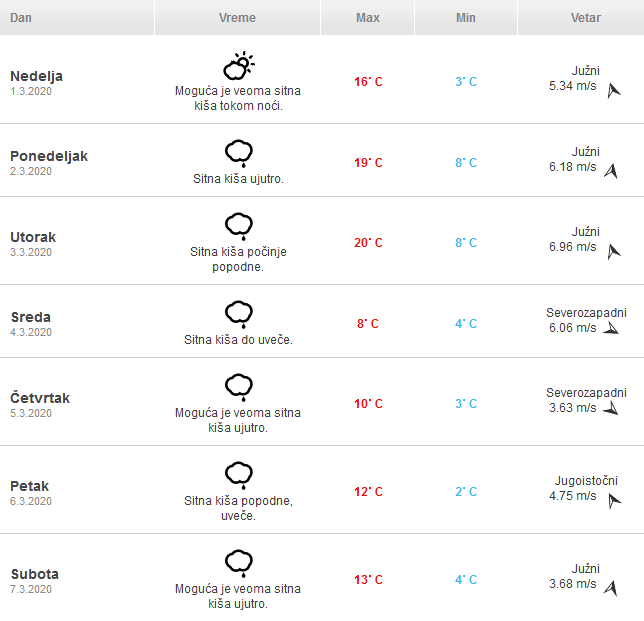Click Petak southeast wind arrow icon
The image size is (644, 621).
point(614,499)
